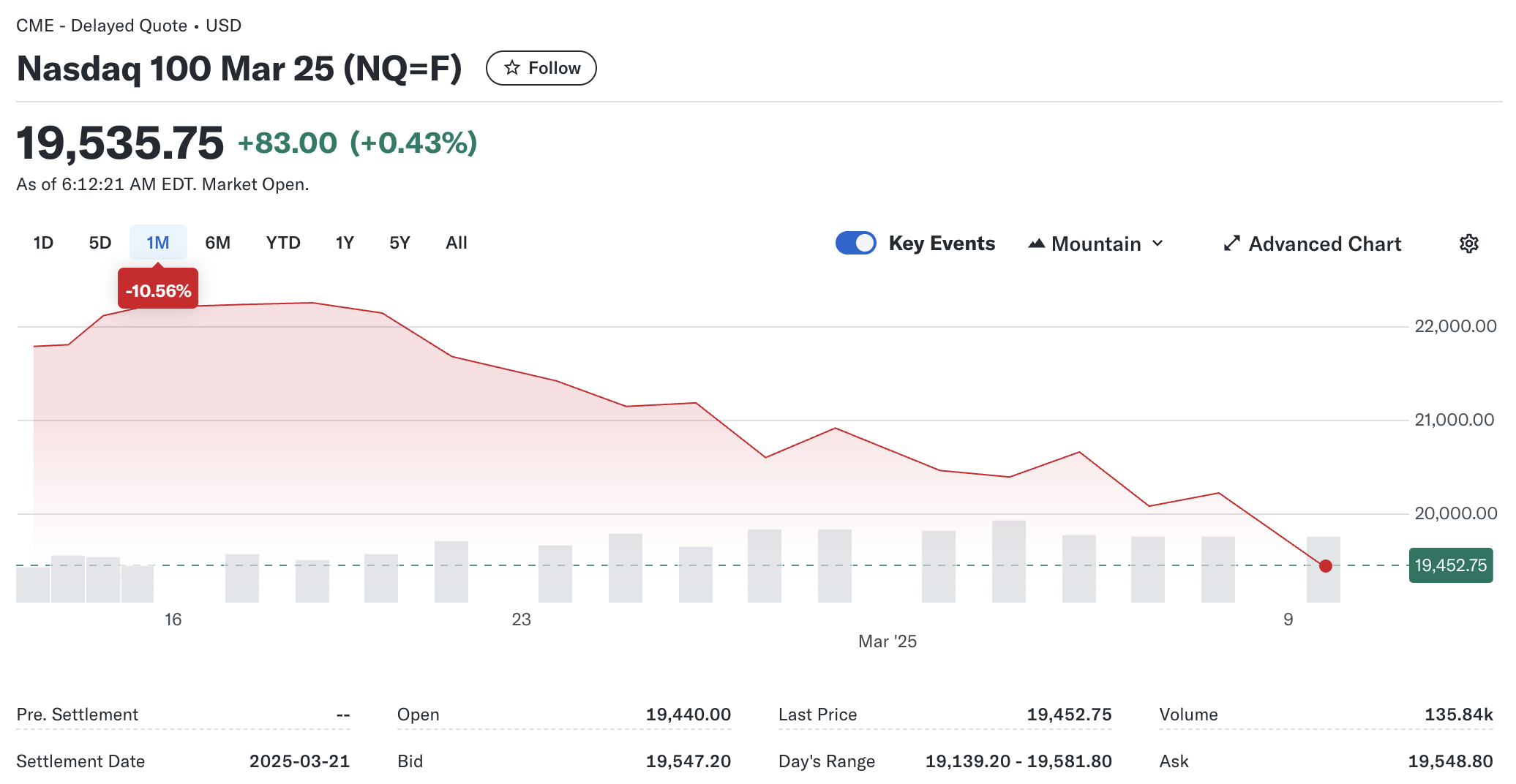Click the Nasdaq 100 Mar 25 (NQ=F) title
This screenshot has width=1516, height=784.
(239, 68)
